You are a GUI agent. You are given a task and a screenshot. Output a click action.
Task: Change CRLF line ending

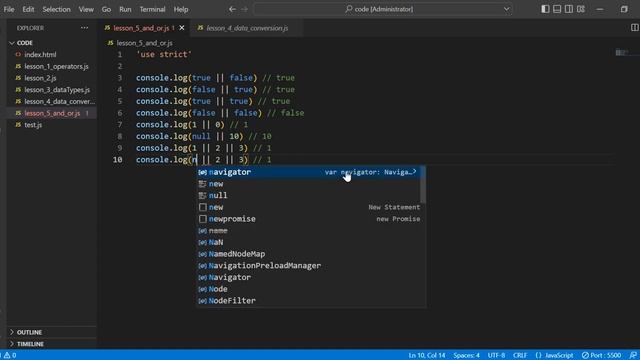coord(520,355)
